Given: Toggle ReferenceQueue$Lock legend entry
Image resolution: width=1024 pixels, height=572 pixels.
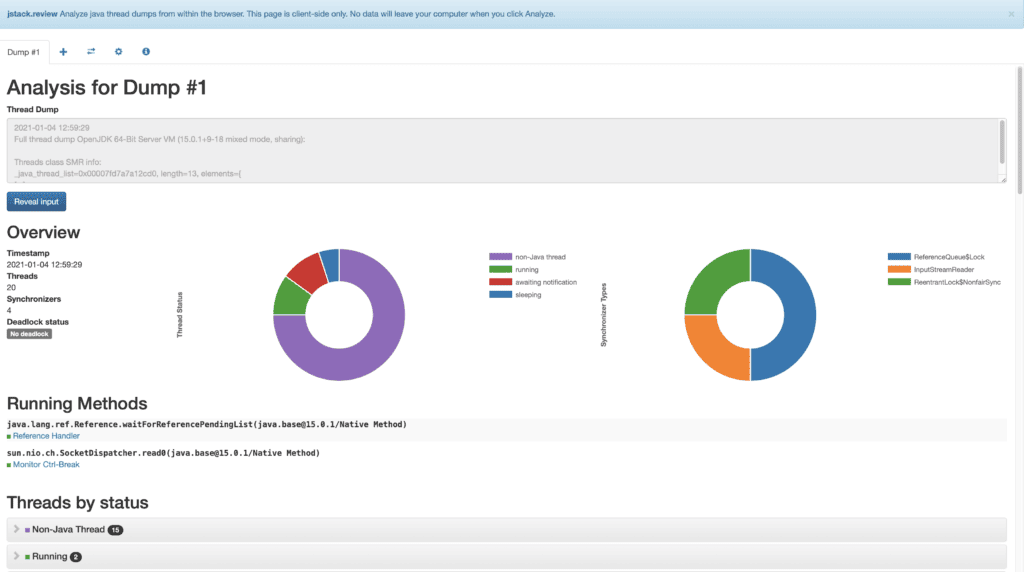Looking at the screenshot, I should pyautogui.click(x=936, y=257).
